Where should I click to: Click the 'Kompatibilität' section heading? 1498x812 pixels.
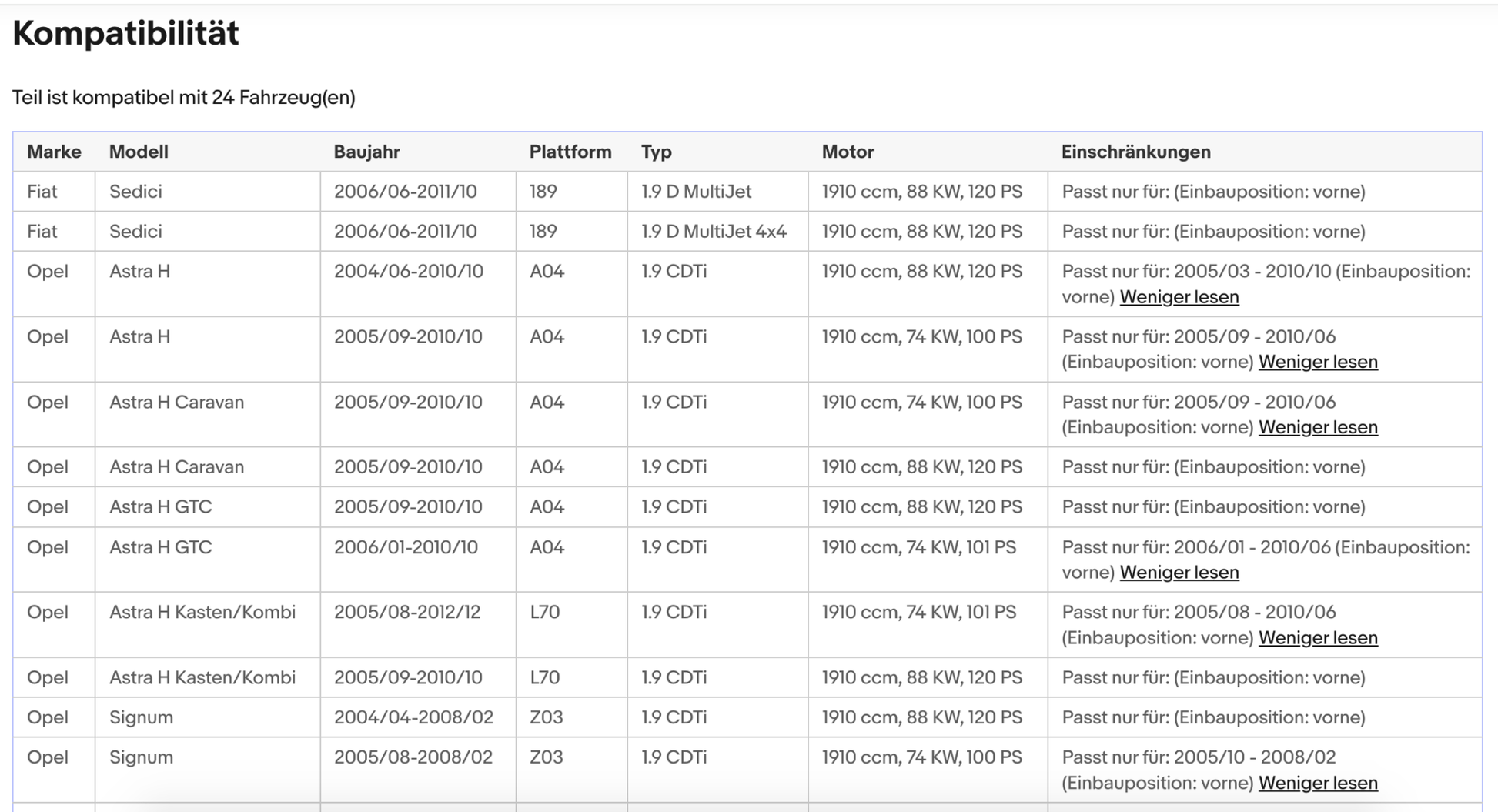click(125, 34)
